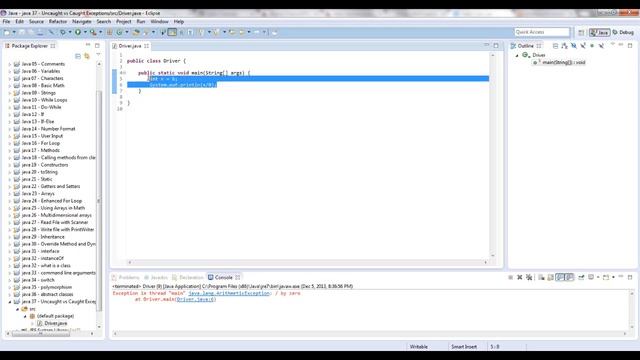This screenshot has width=640, height=360.
Task: Collapse the src folder node
Action: (x=17, y=309)
